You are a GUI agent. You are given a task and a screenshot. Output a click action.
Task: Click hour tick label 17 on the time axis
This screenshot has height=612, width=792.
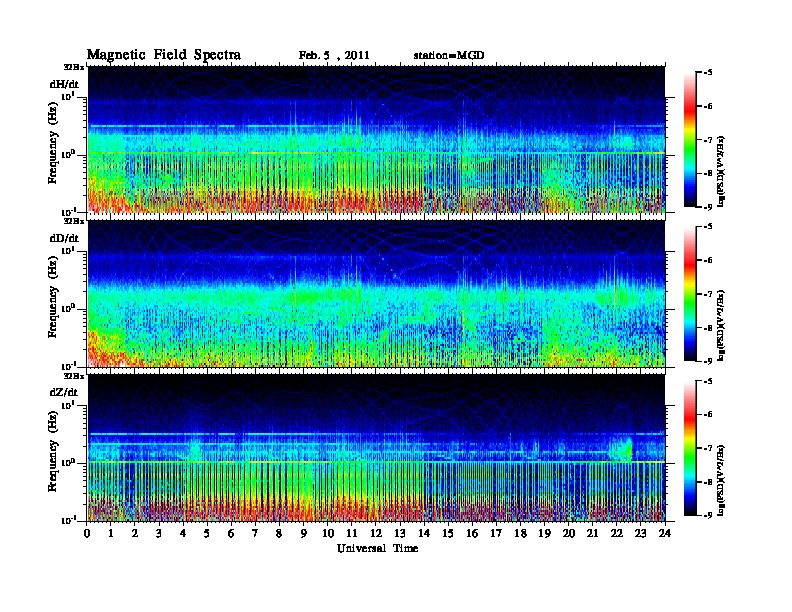[496, 533]
